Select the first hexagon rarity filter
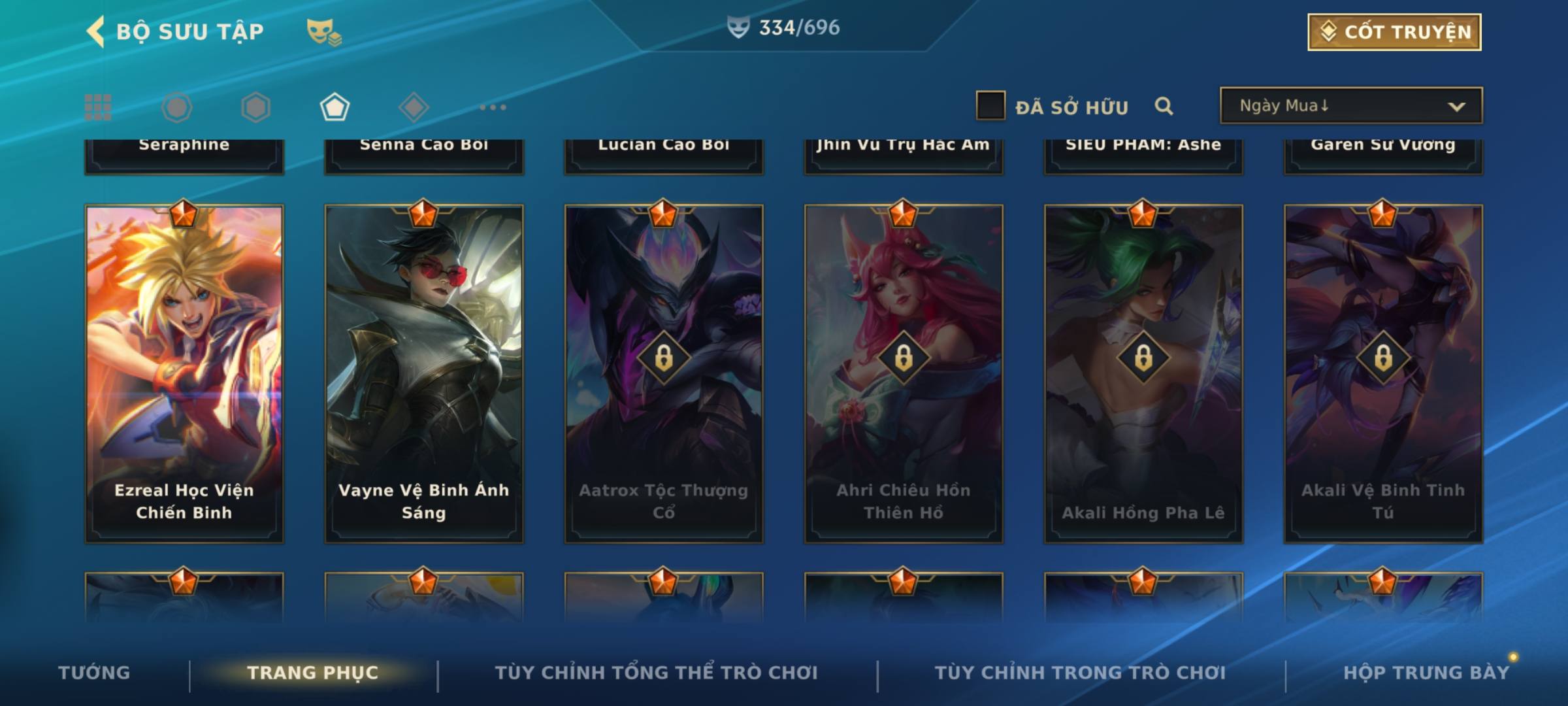 [177, 107]
